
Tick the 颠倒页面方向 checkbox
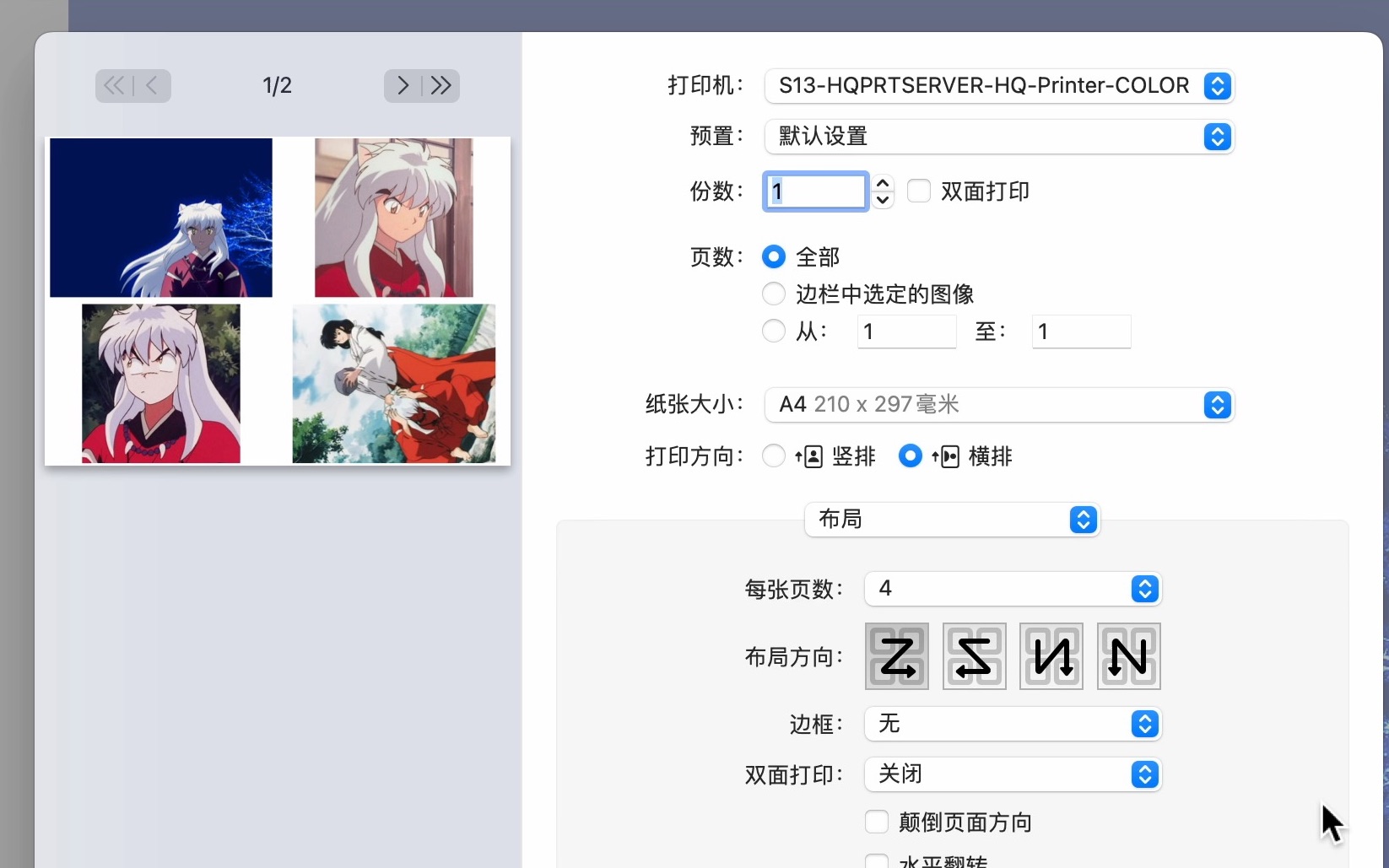tap(877, 822)
